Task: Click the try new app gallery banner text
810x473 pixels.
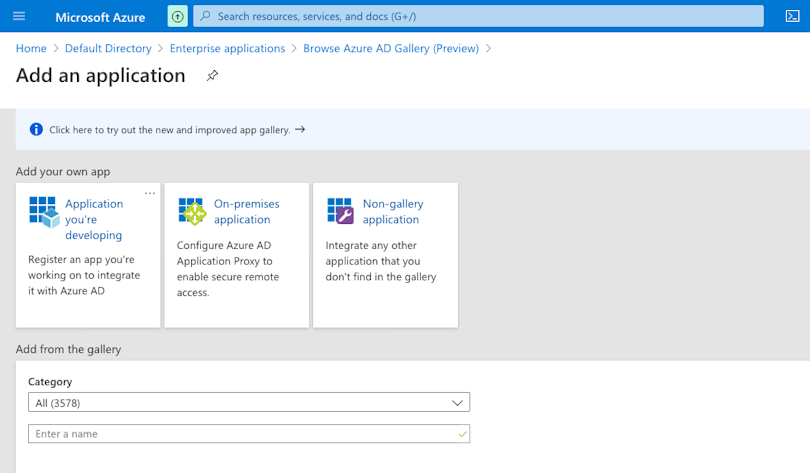Action: tap(170, 130)
